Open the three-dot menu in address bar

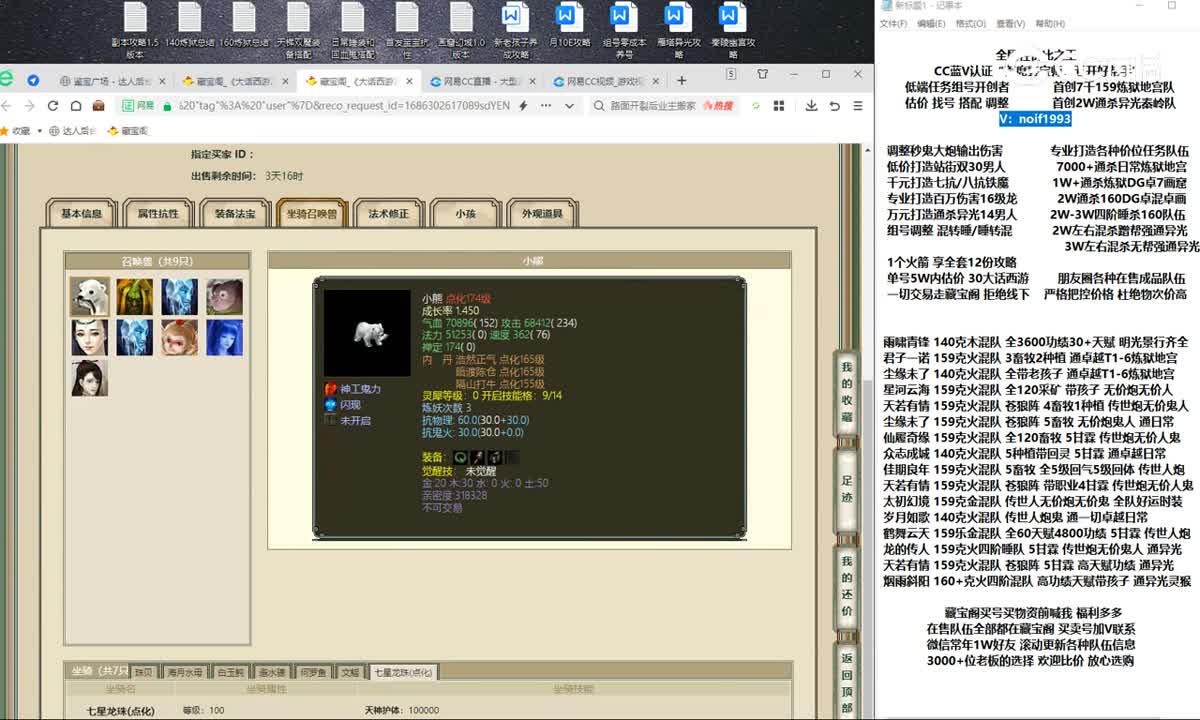pos(546,105)
